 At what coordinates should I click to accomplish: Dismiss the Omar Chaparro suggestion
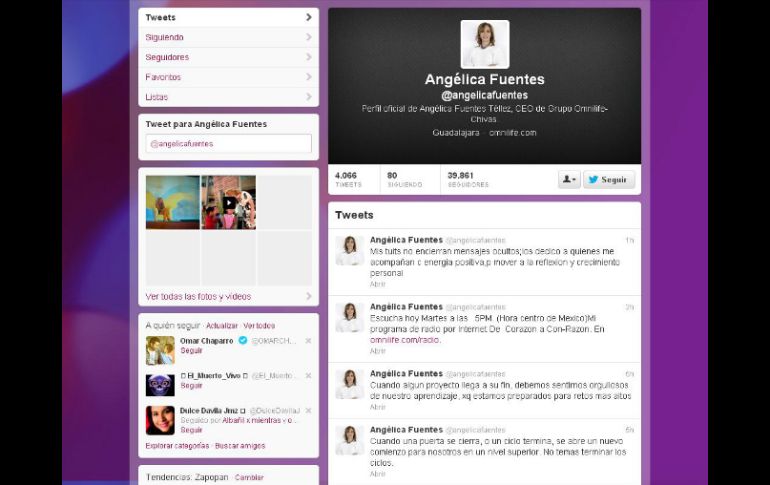click(308, 341)
